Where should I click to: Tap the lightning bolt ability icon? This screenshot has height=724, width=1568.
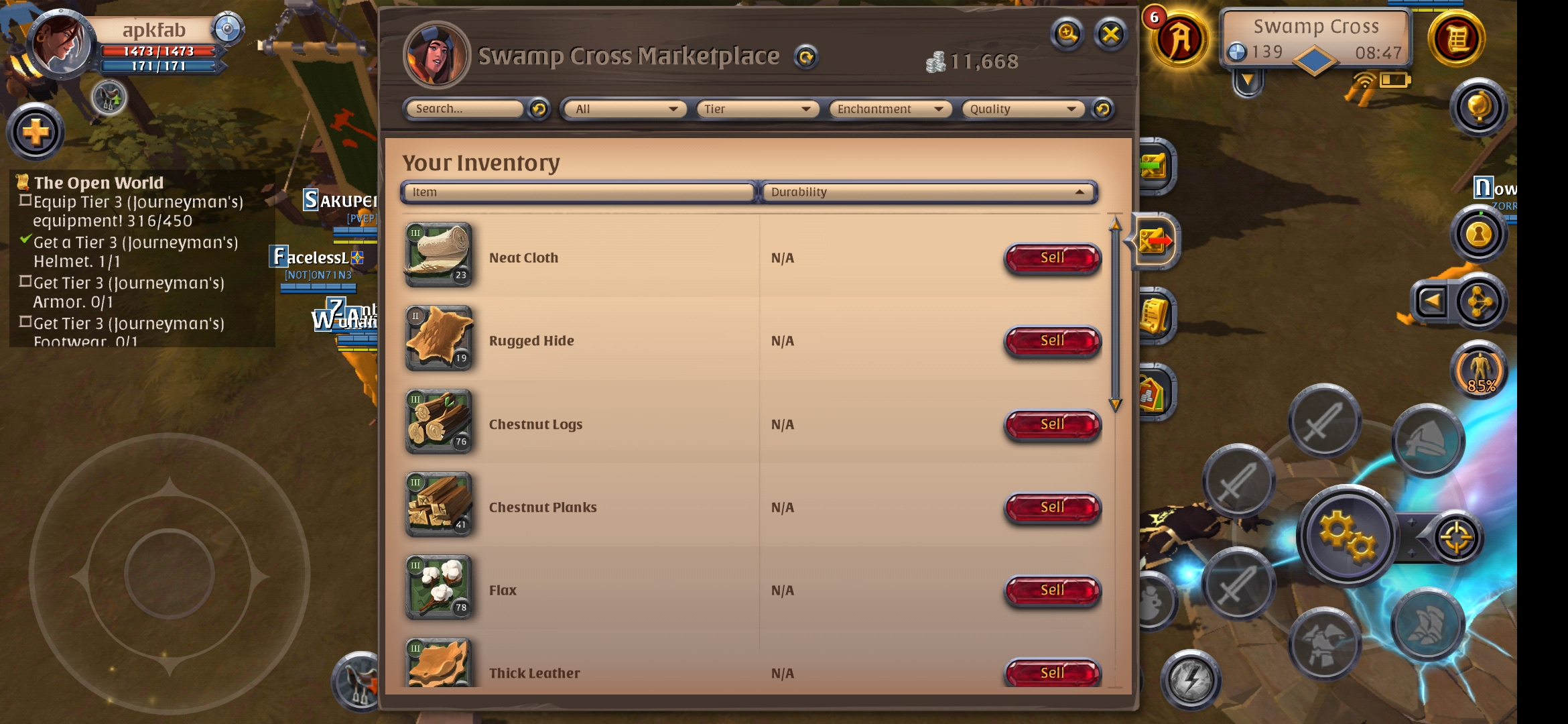tap(1191, 680)
